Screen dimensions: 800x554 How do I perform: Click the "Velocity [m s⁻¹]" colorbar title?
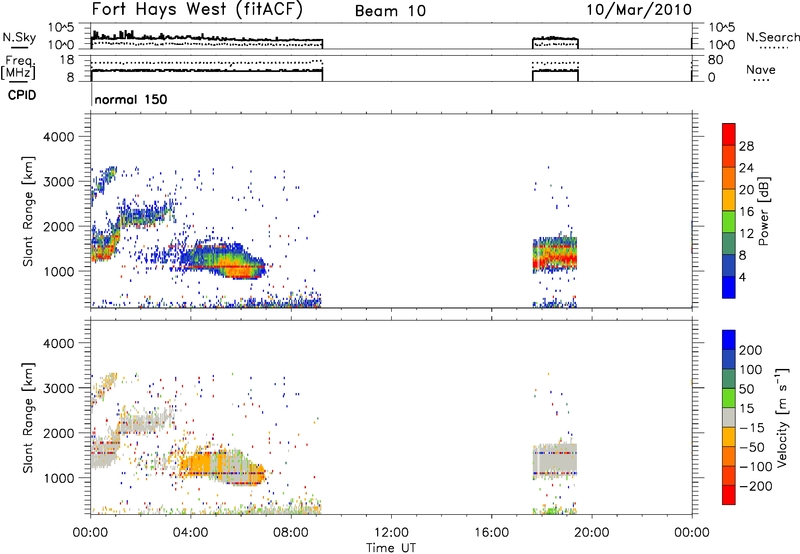click(x=782, y=417)
